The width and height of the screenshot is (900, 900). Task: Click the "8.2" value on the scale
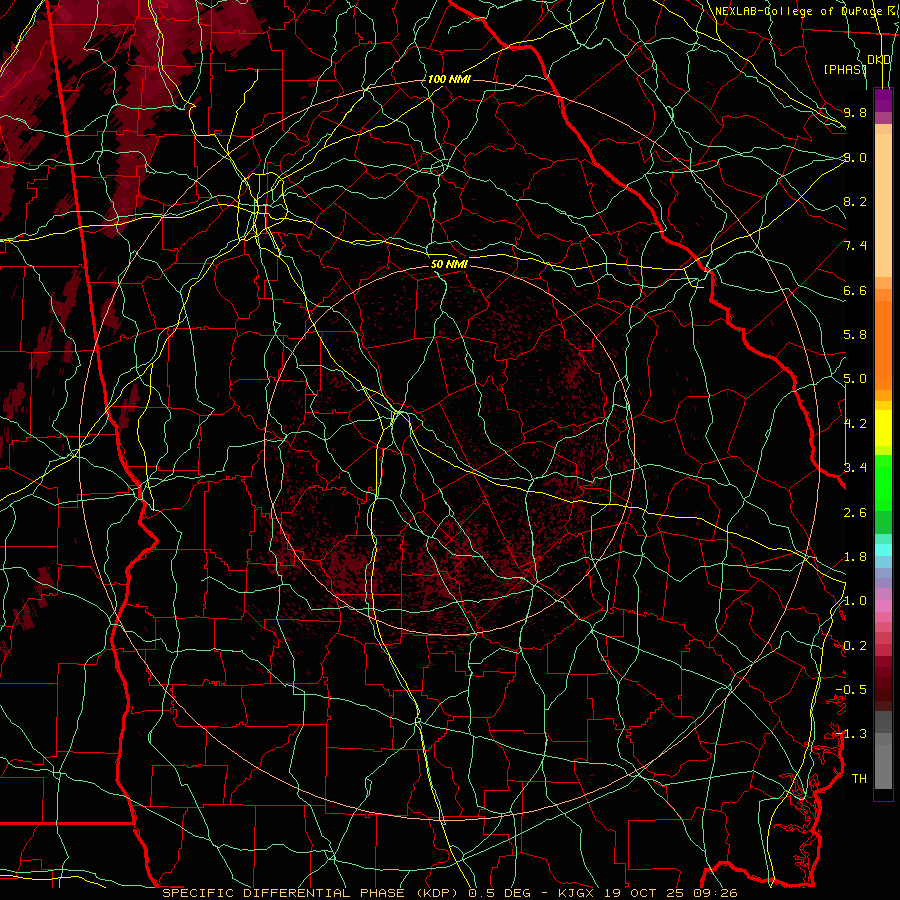[855, 201]
